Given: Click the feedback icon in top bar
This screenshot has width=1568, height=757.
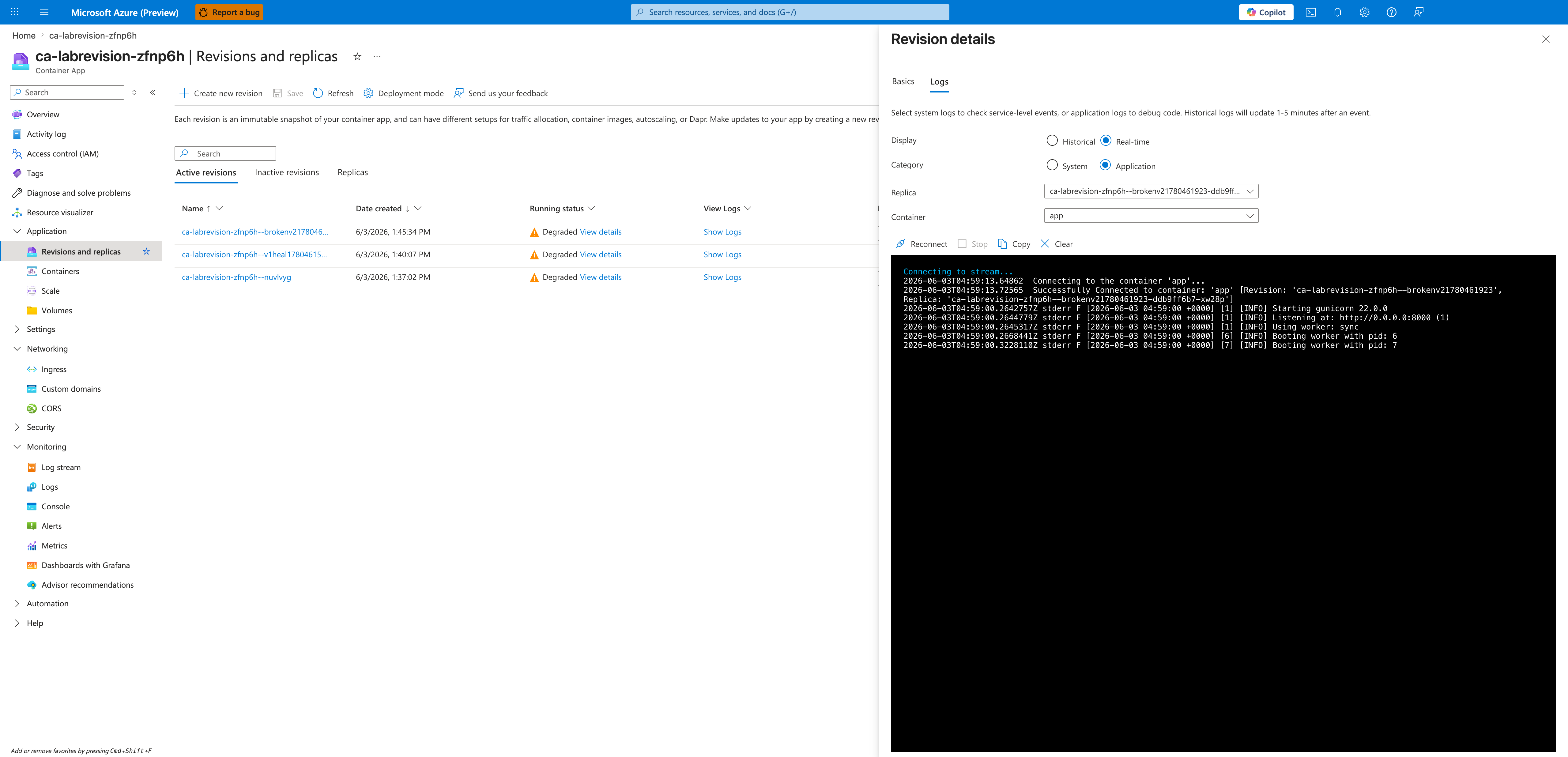Looking at the screenshot, I should (1418, 12).
